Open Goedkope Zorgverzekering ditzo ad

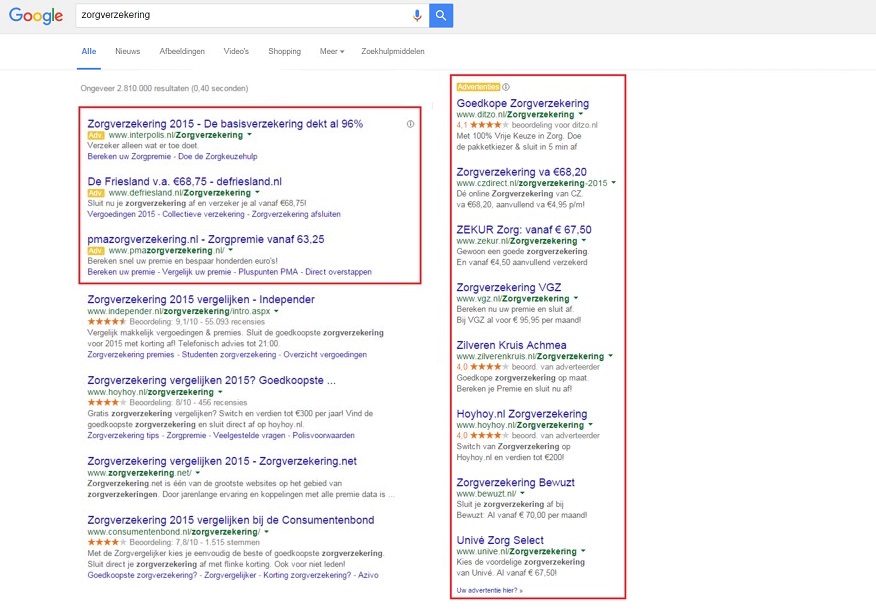click(522, 103)
